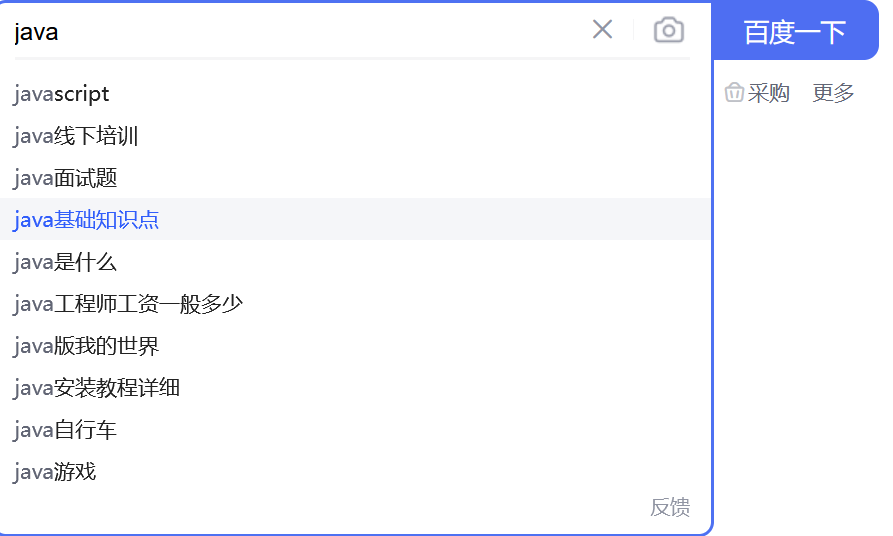This screenshot has width=893, height=536.
Task: Click the 反馈 feedback link
Action: [x=669, y=507]
